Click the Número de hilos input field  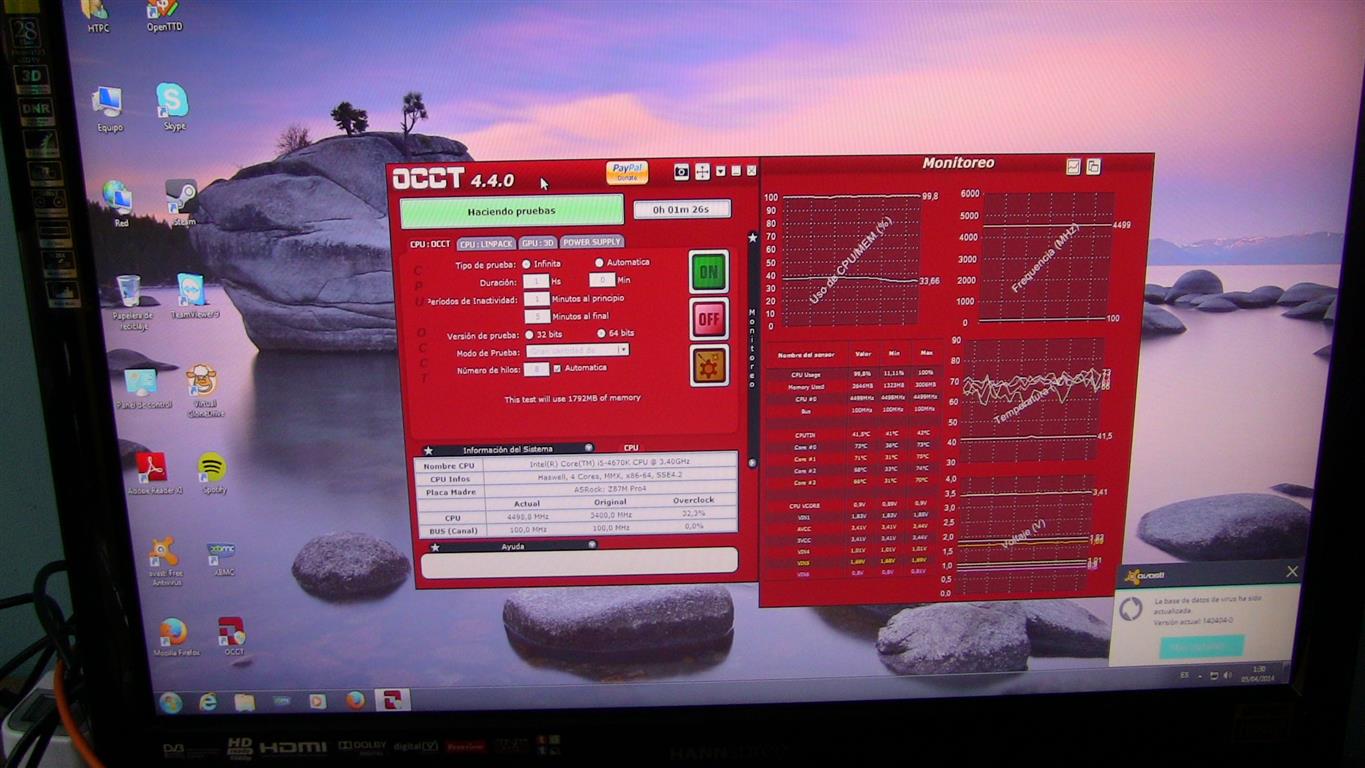pos(537,369)
